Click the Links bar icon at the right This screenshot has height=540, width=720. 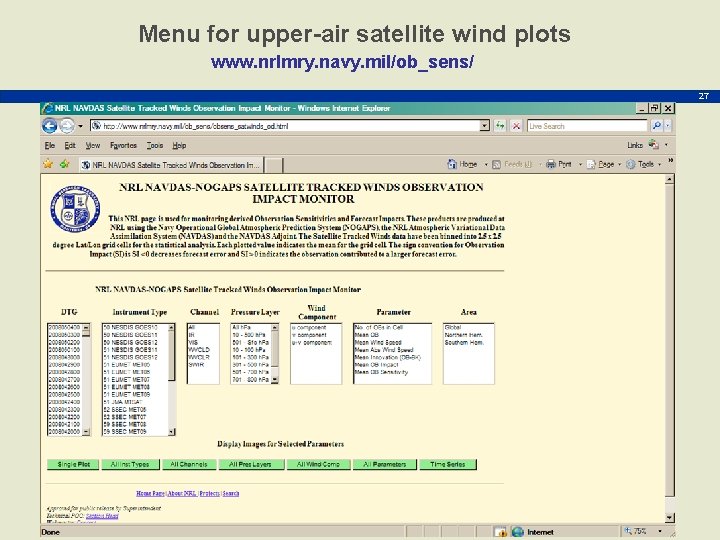click(x=653, y=145)
